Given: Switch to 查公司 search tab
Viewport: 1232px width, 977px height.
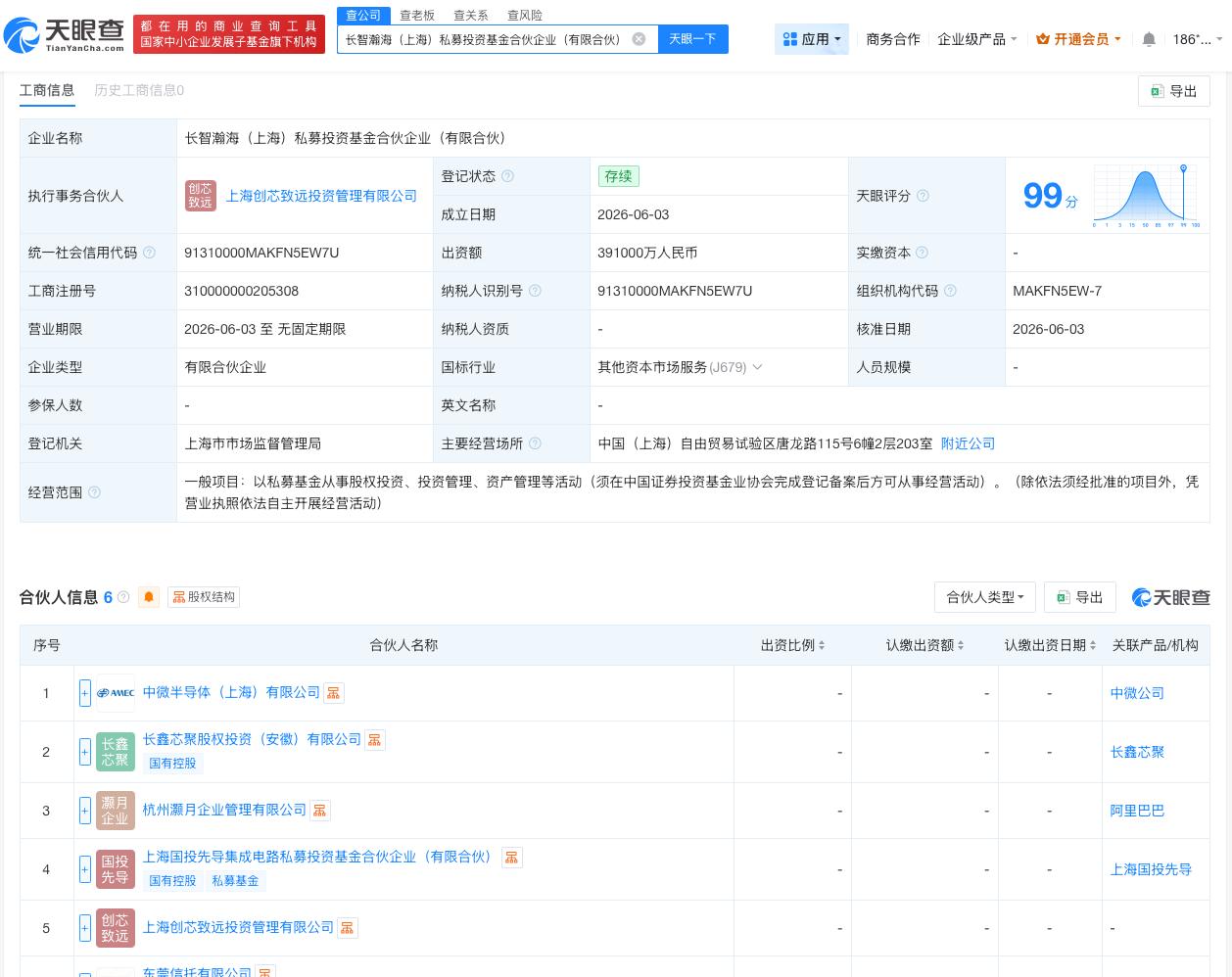Looking at the screenshot, I should [x=363, y=16].
